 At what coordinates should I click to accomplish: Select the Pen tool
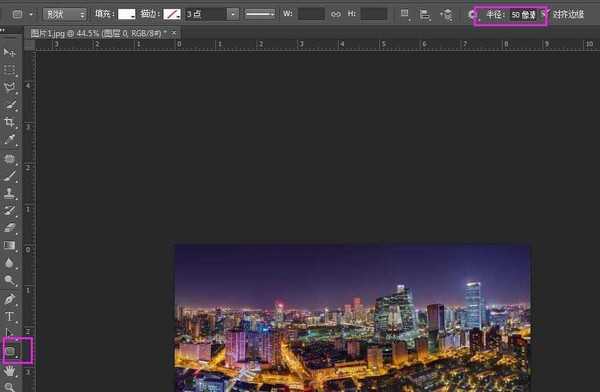point(10,299)
